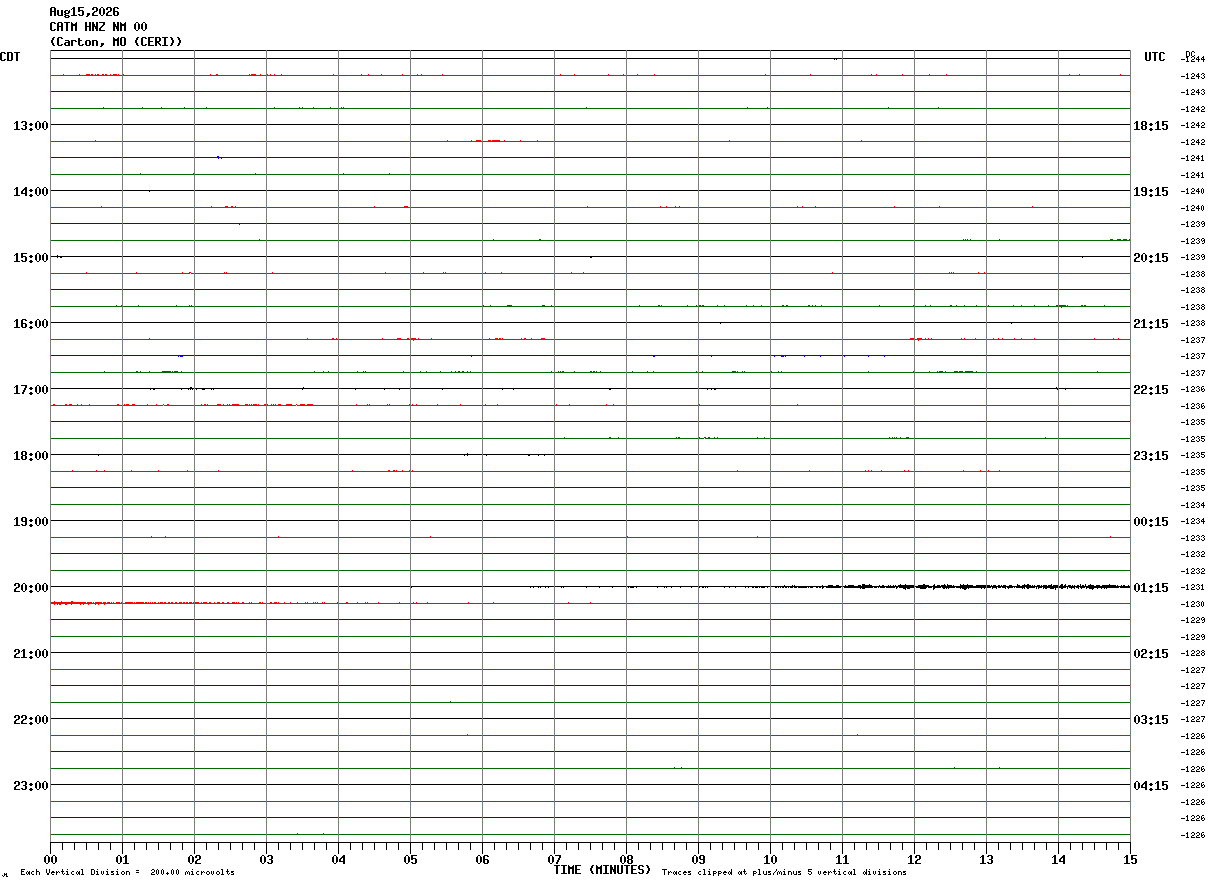Click the 04:15 UTC row label
1210x886 pixels.
pos(1151,785)
